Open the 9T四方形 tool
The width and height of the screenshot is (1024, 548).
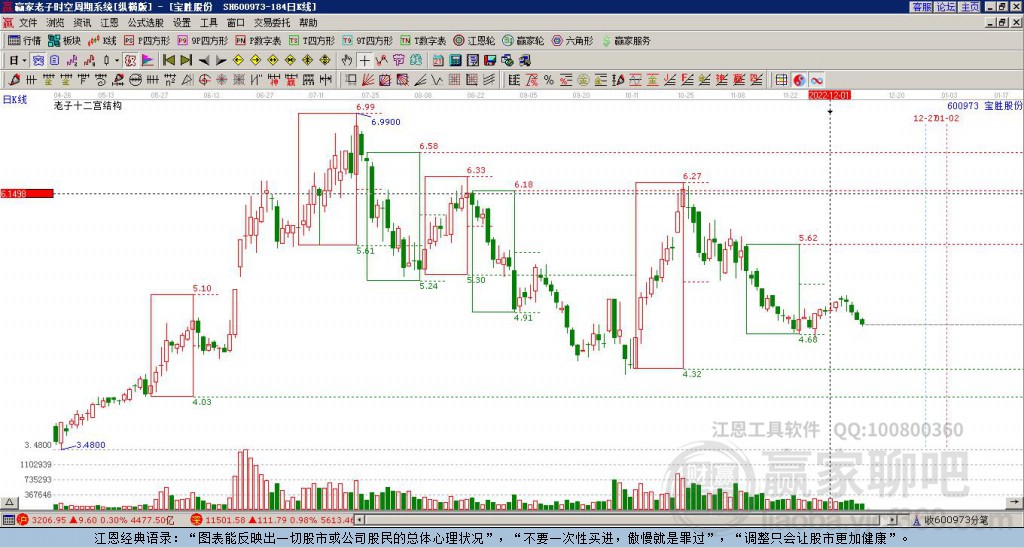point(368,40)
